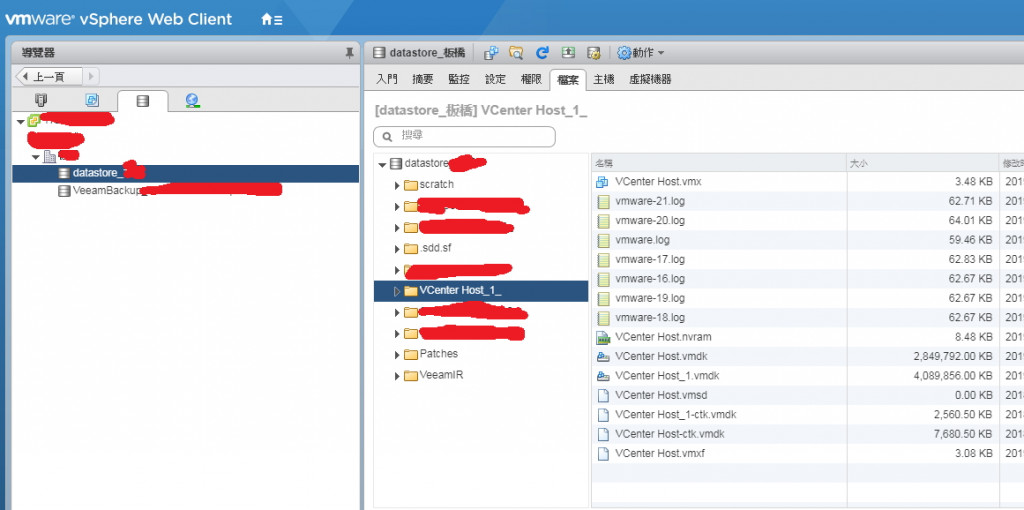Click the 上一頁 back button

coord(49,76)
